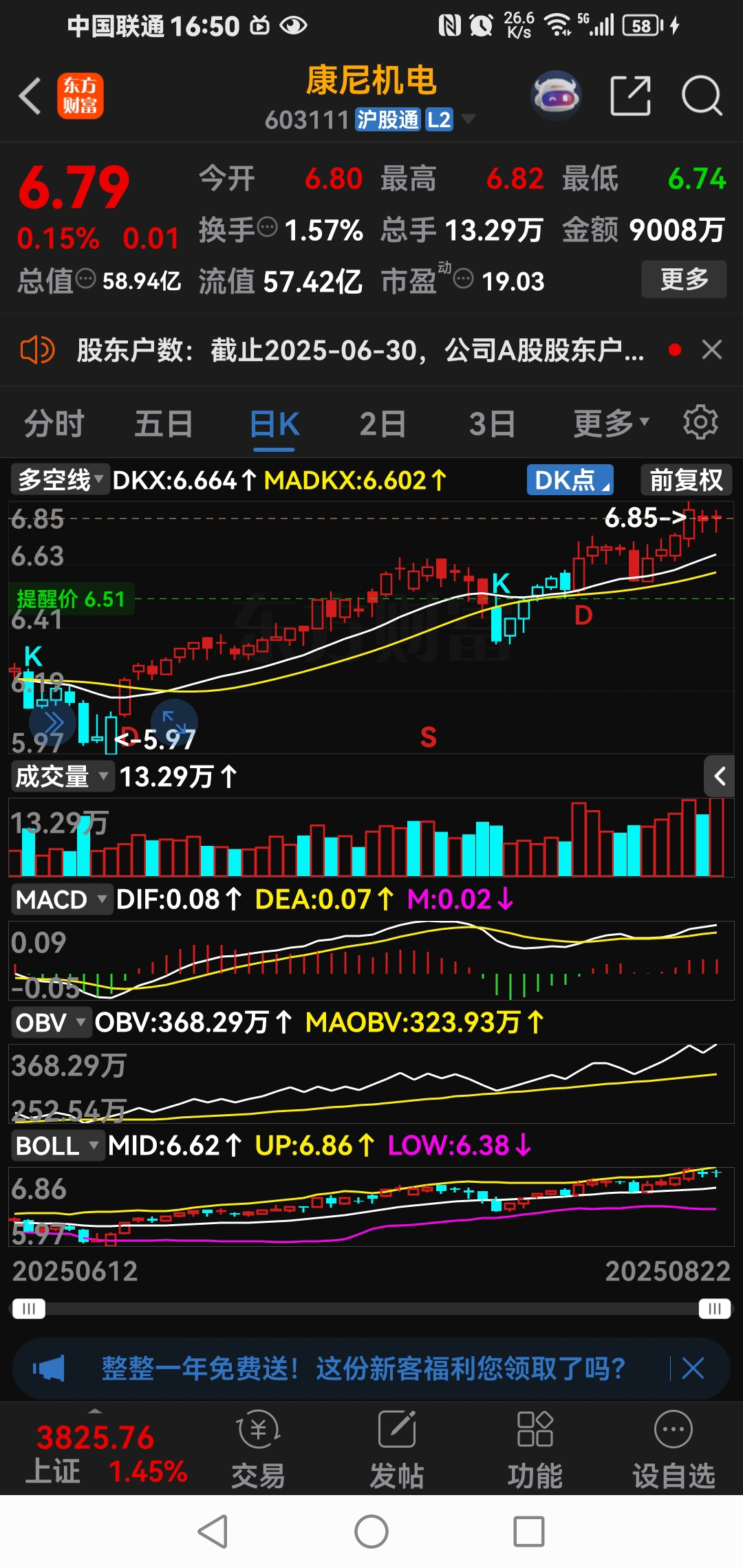
Task: Open BOLL indicator dropdown
Action: [x=57, y=1146]
